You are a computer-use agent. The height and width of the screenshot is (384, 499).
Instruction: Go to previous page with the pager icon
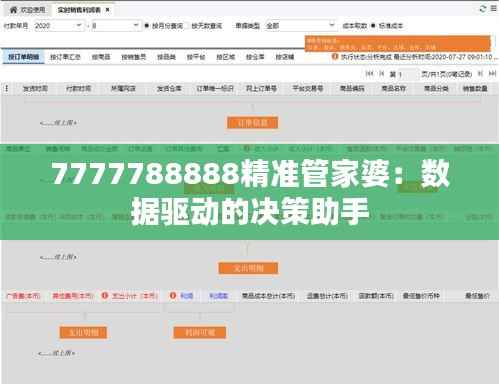coord(382,74)
